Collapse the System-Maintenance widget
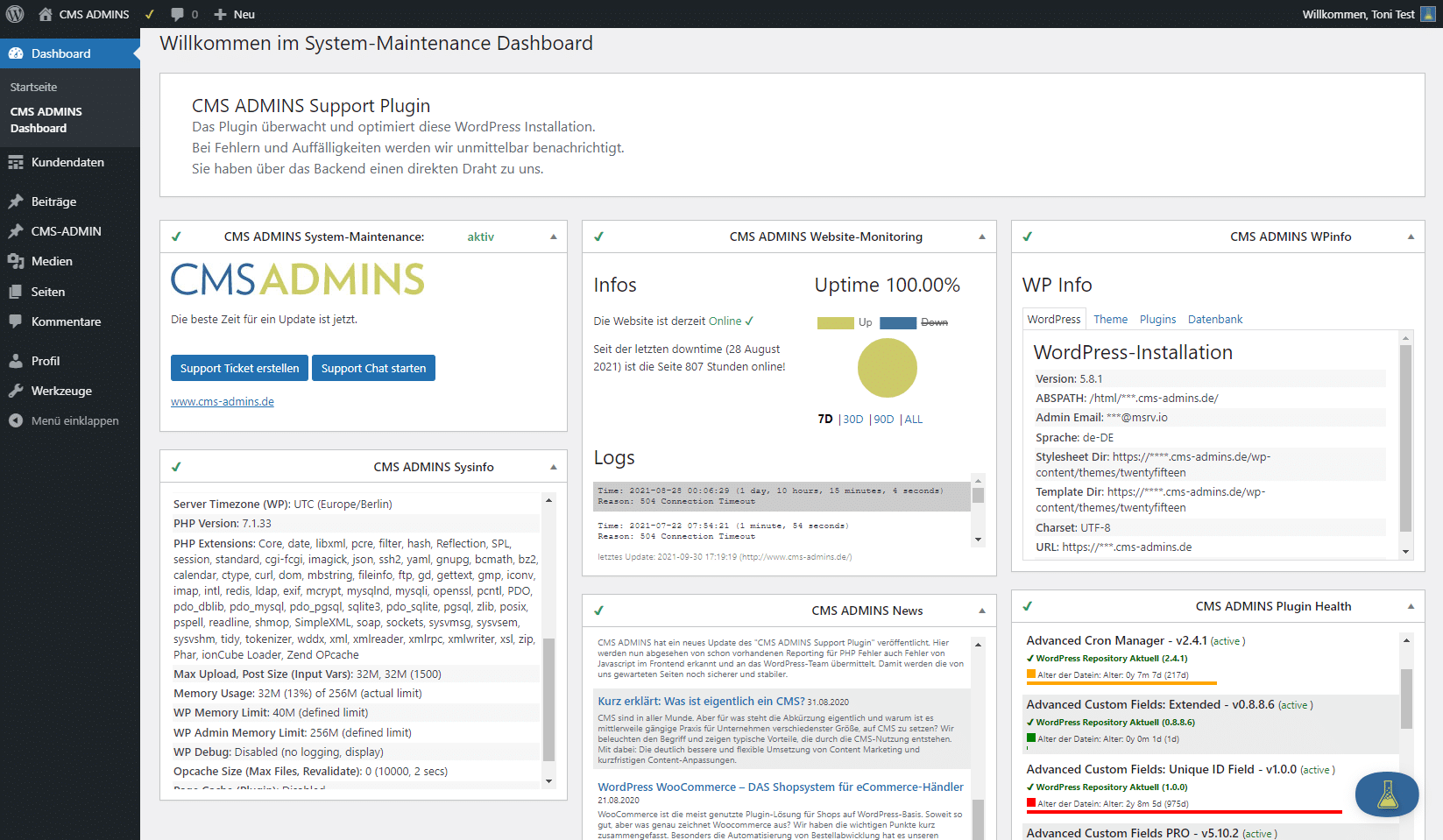The width and height of the screenshot is (1443, 840). point(553,236)
